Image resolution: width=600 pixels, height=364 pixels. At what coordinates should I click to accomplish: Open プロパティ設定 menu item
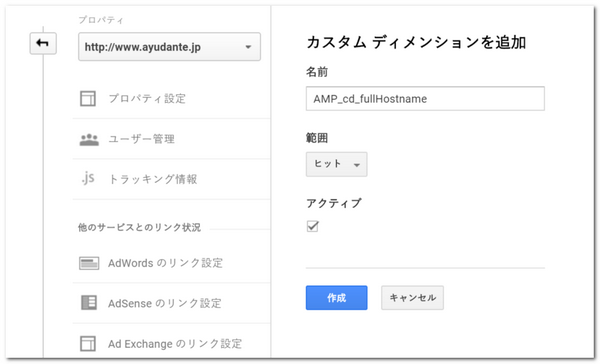147,98
